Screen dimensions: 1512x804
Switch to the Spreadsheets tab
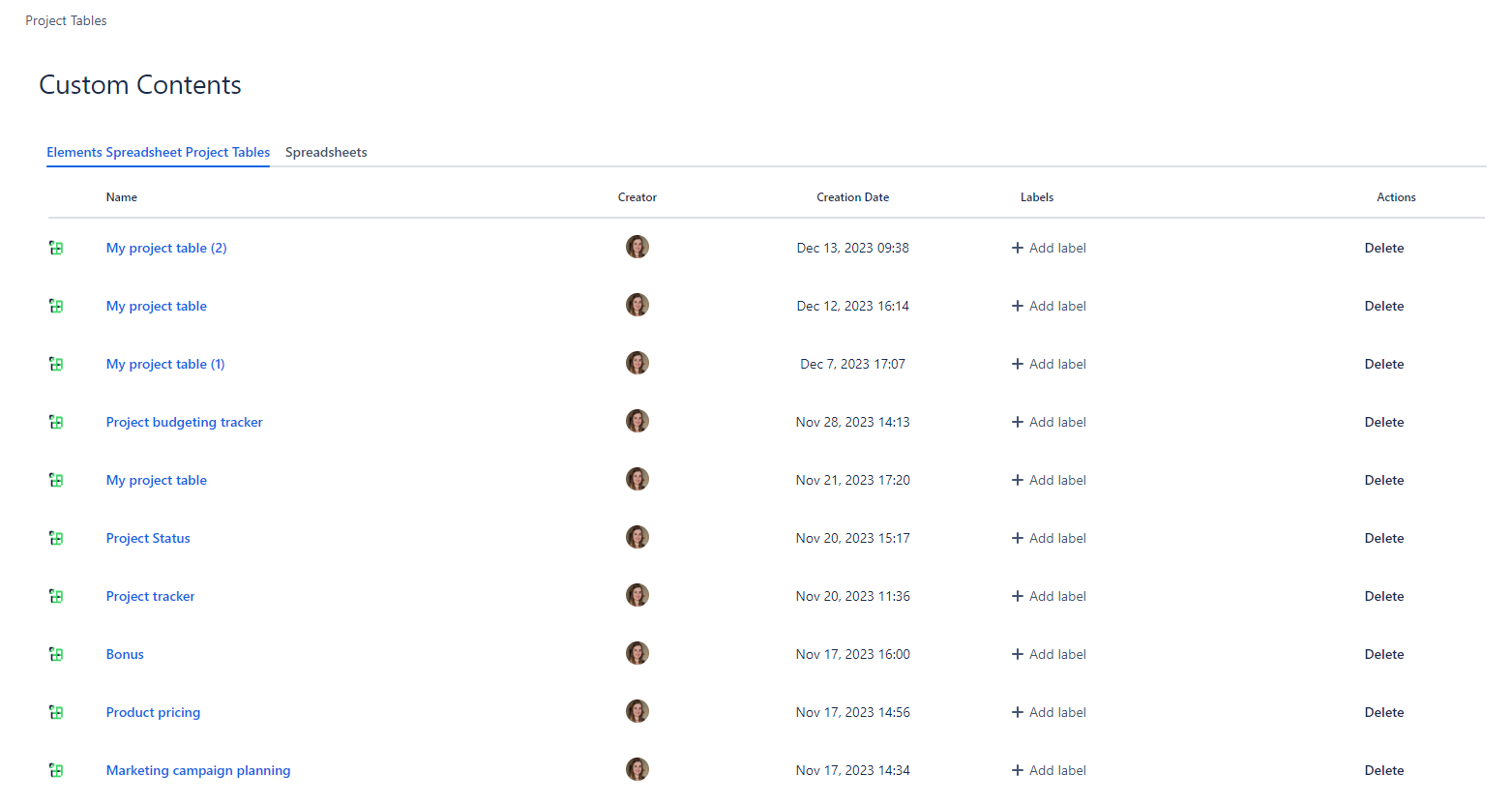[x=326, y=152]
